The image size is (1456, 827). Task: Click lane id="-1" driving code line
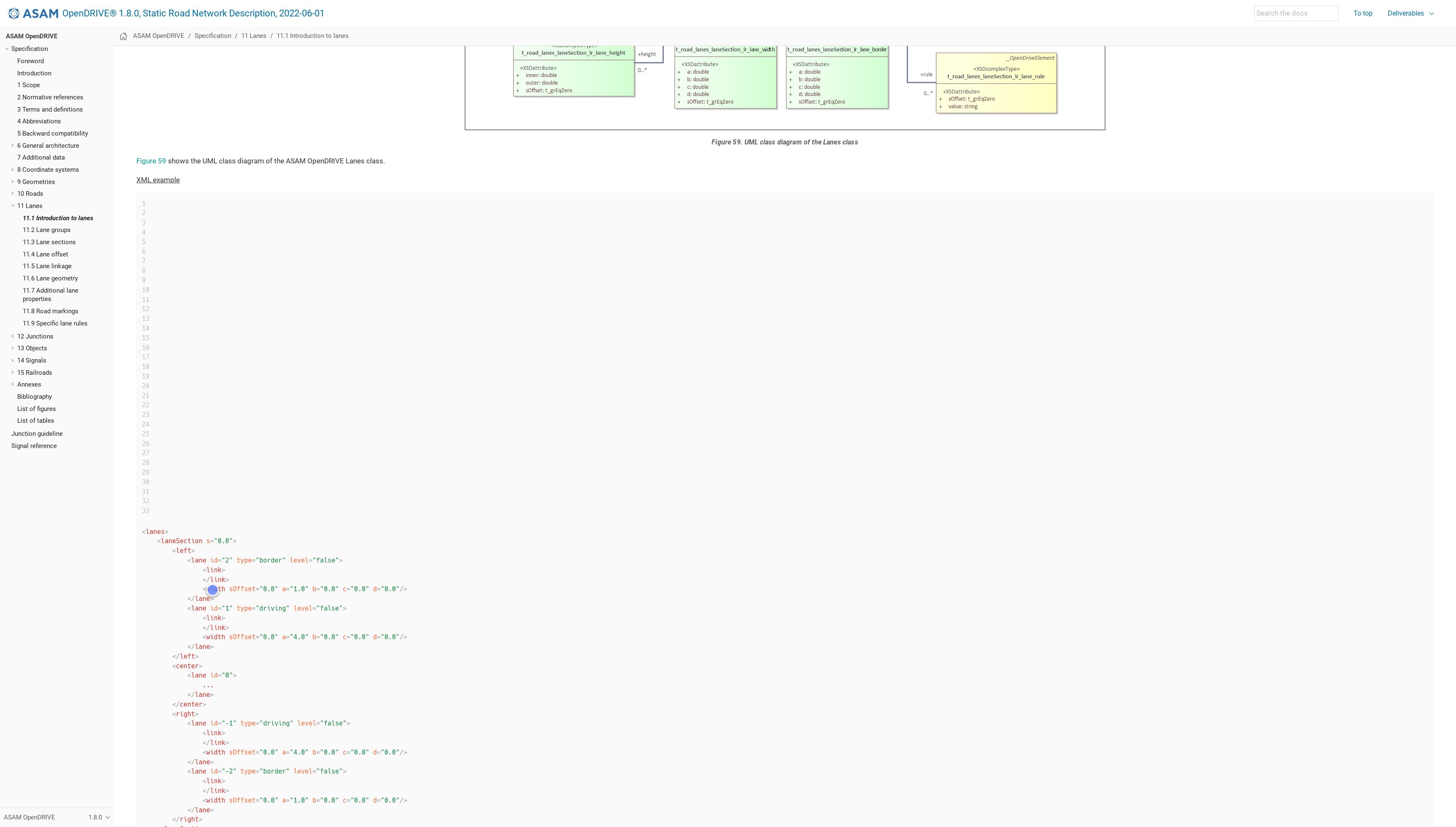pyautogui.click(x=269, y=723)
